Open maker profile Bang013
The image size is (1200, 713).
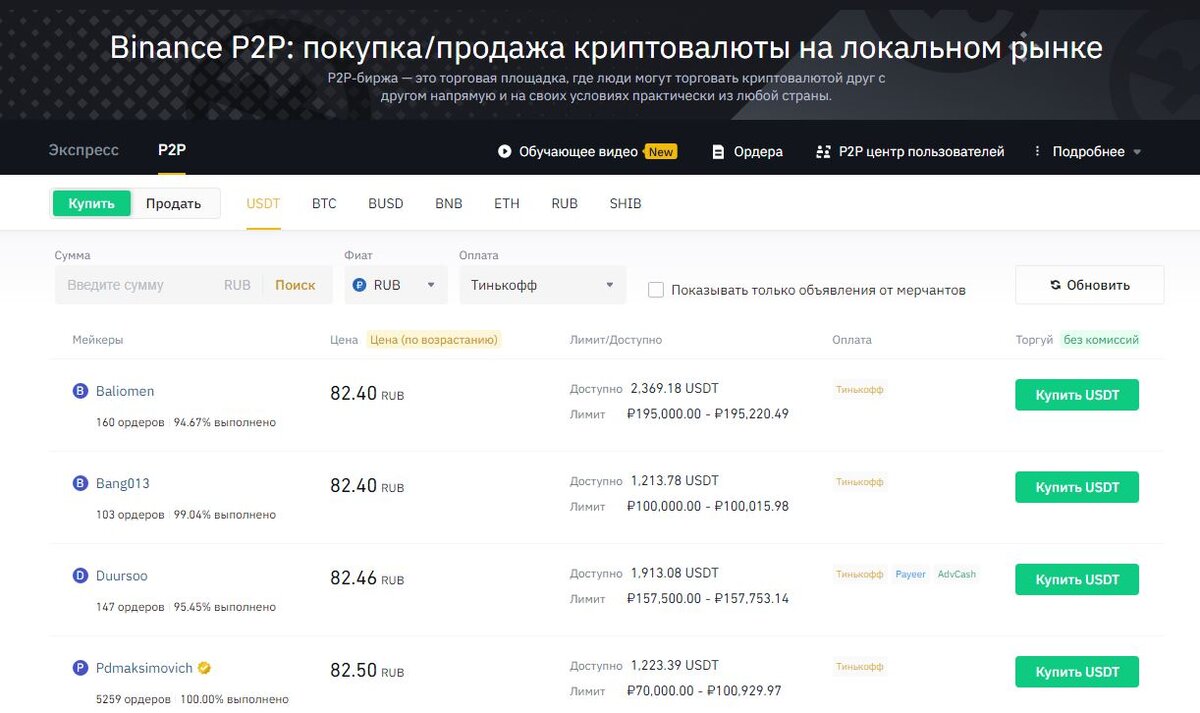coord(123,484)
